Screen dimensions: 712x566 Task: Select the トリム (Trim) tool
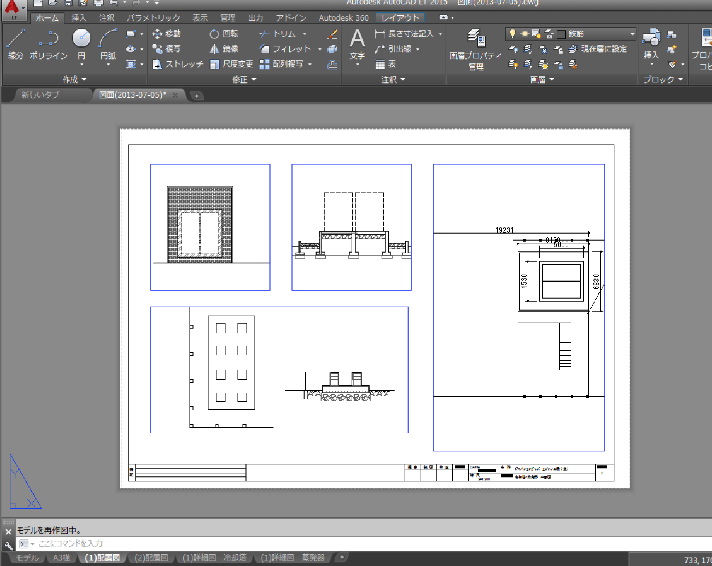[x=277, y=34]
